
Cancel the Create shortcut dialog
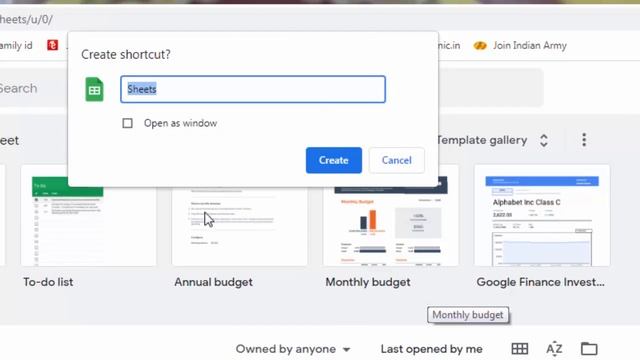(396, 160)
